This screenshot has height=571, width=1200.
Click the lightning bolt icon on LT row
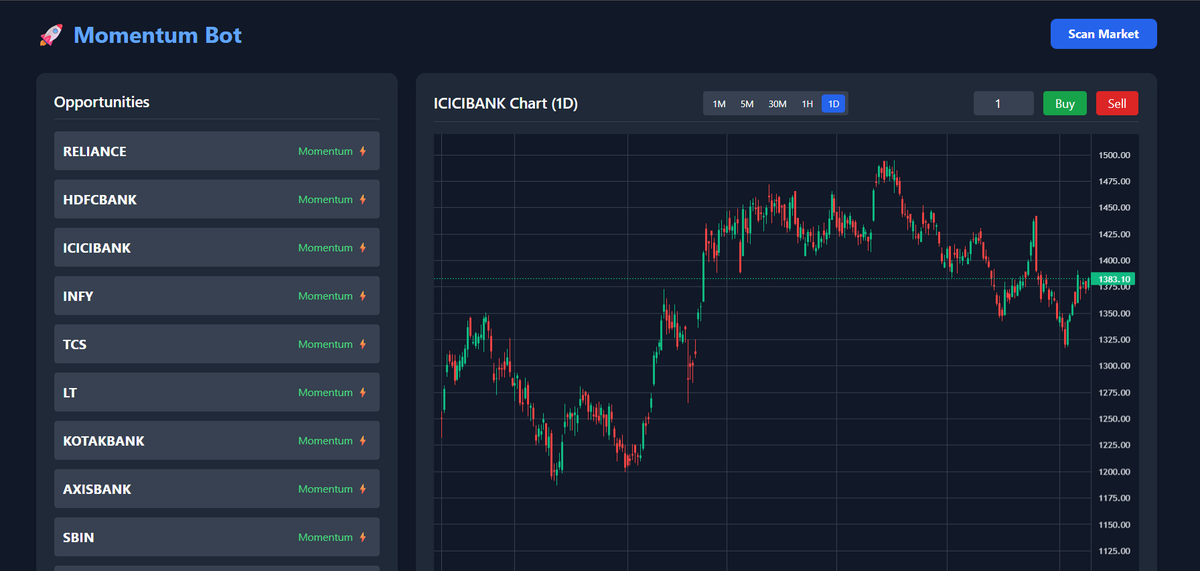[x=363, y=392]
